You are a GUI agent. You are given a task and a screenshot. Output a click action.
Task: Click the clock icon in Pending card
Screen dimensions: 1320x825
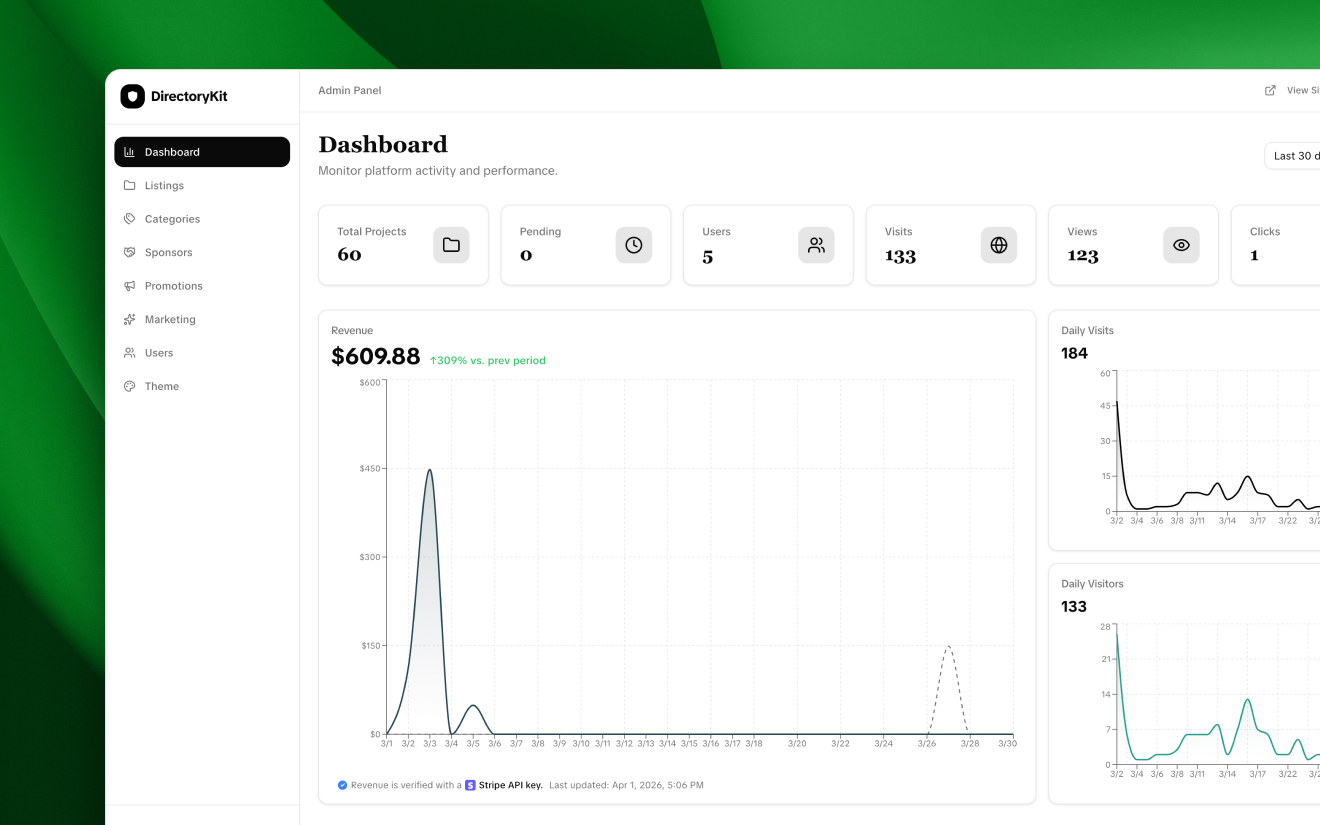pos(633,245)
